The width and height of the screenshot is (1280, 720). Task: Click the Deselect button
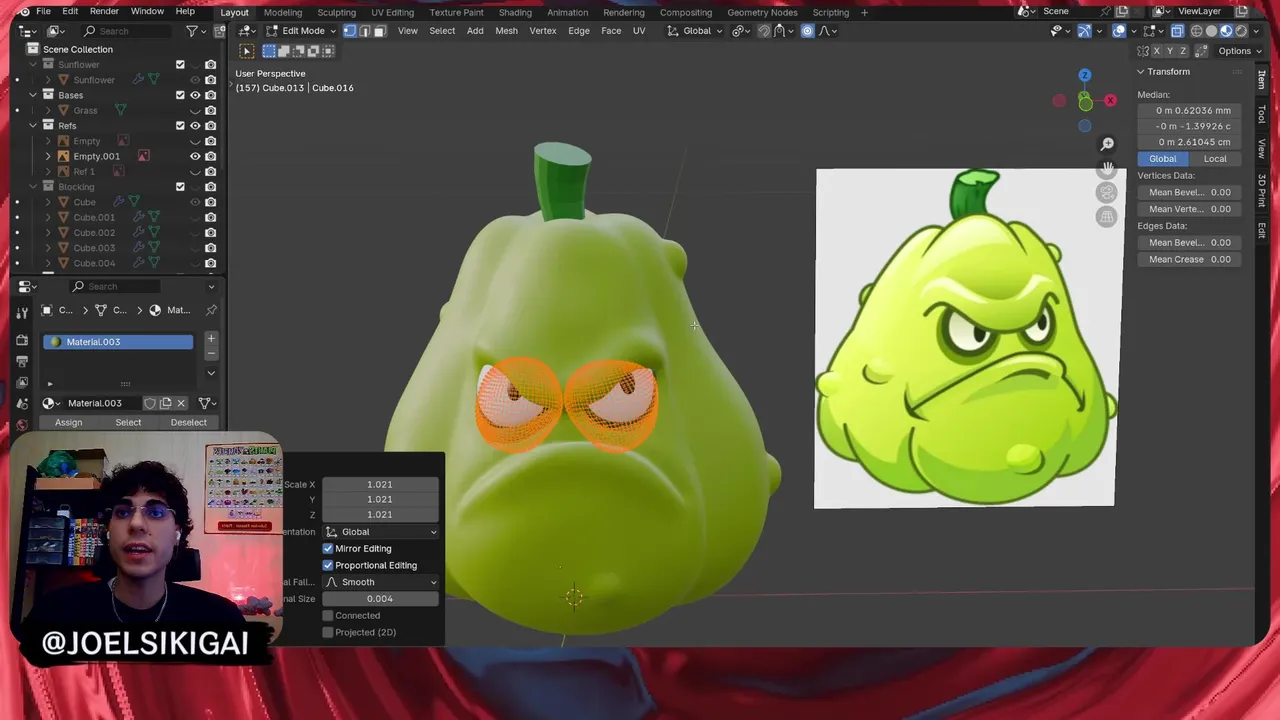pos(188,422)
